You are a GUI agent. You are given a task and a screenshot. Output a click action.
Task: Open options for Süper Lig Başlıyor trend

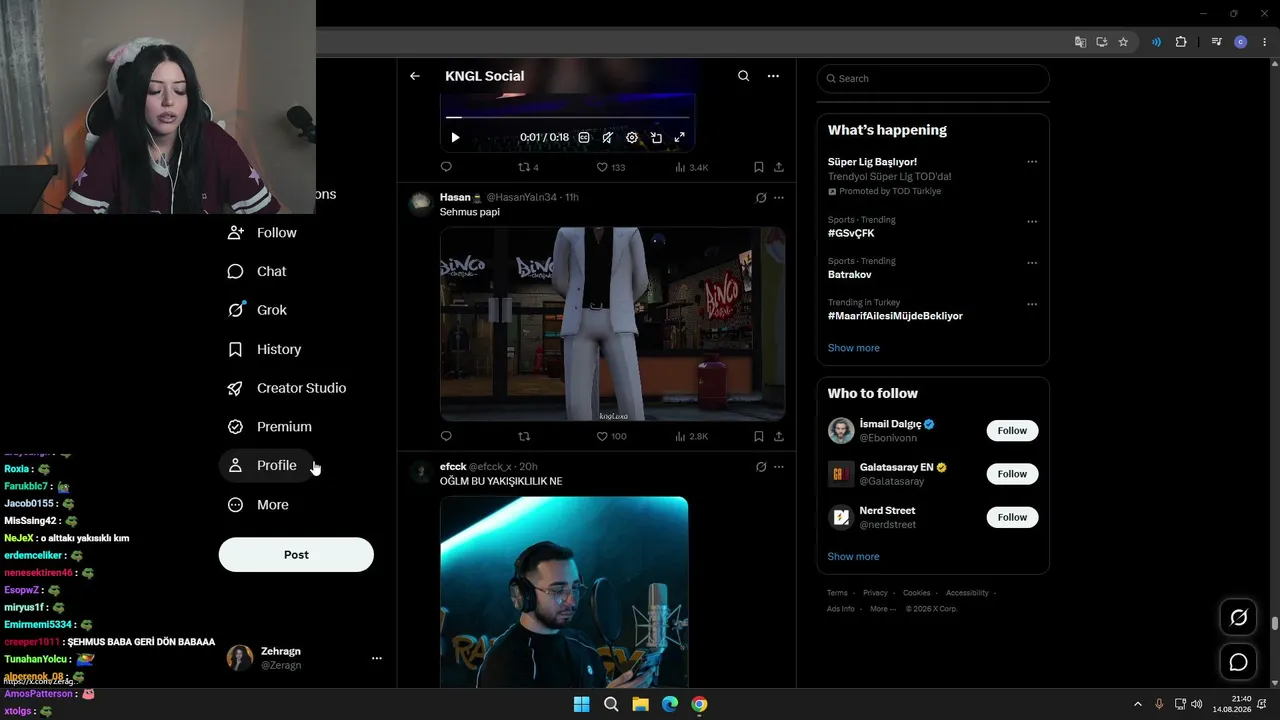point(1032,162)
